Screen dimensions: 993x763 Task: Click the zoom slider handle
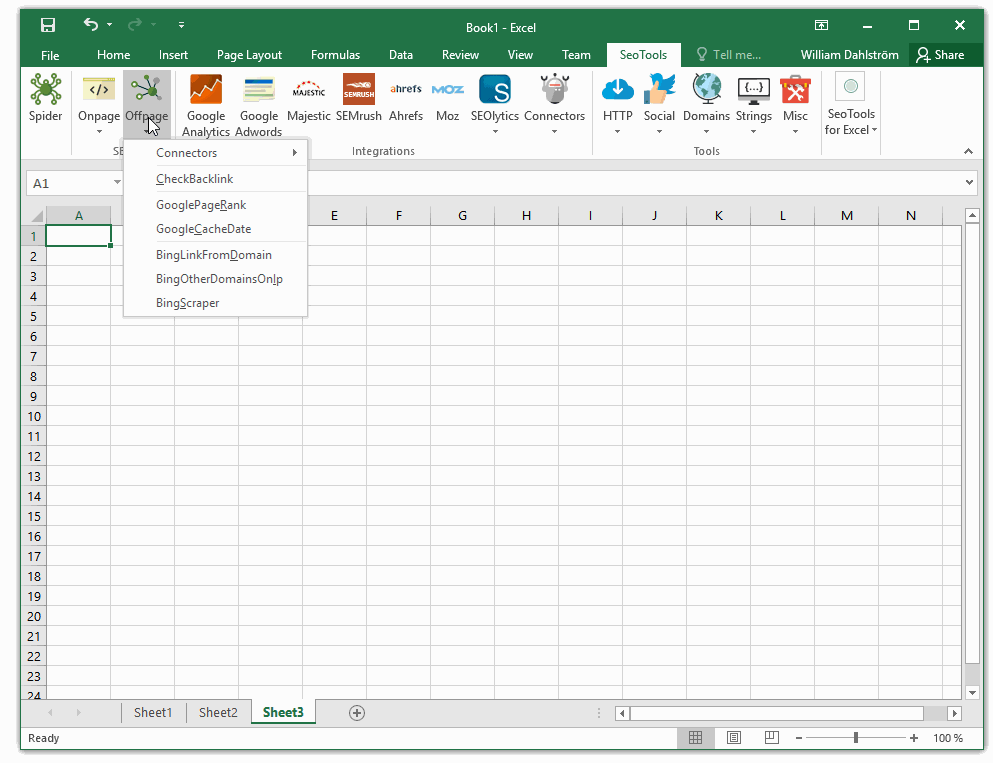(856, 738)
